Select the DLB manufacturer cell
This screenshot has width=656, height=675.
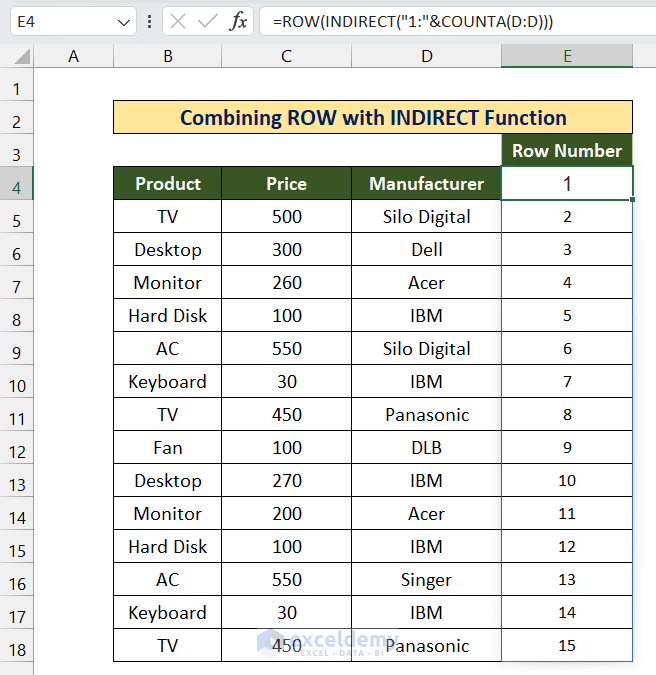pos(427,448)
